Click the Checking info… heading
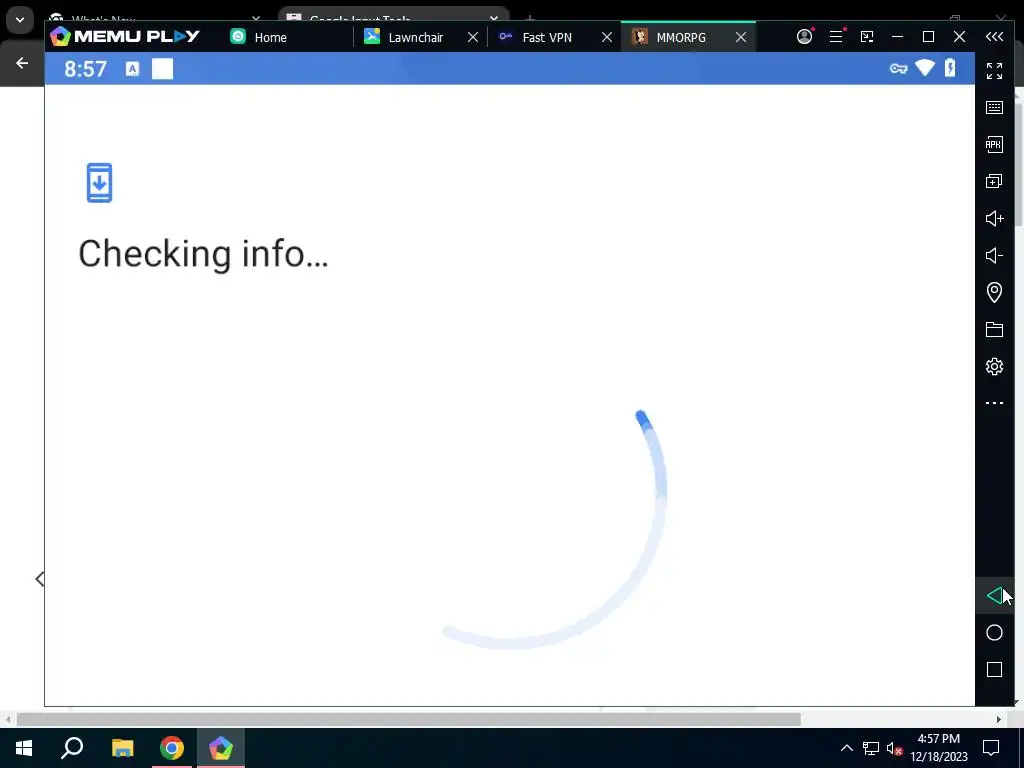 click(203, 253)
